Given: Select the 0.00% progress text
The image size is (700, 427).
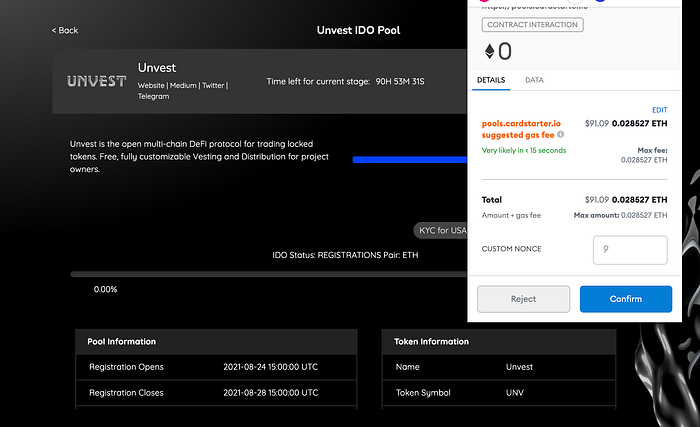Looking at the screenshot, I should point(105,289).
